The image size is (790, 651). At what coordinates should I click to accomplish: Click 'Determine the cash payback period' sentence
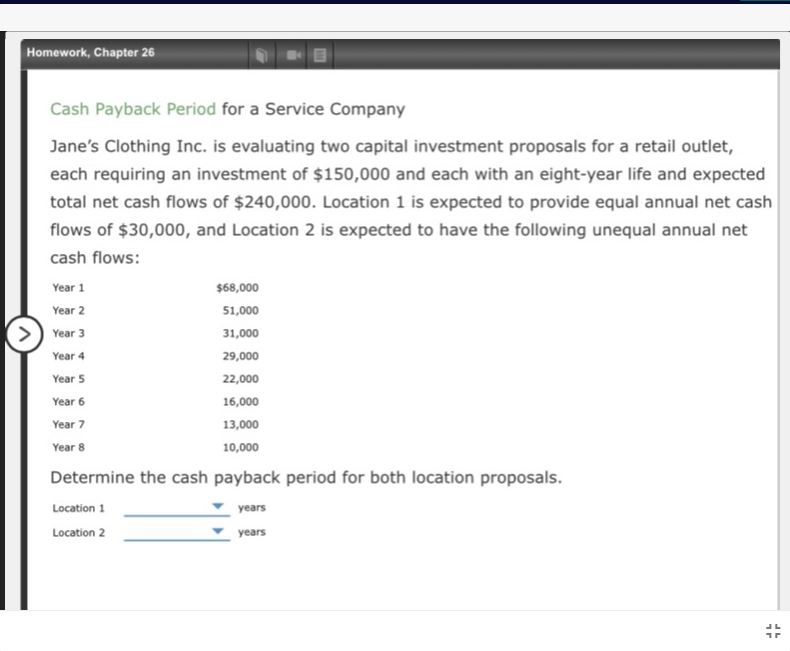pos(306,477)
